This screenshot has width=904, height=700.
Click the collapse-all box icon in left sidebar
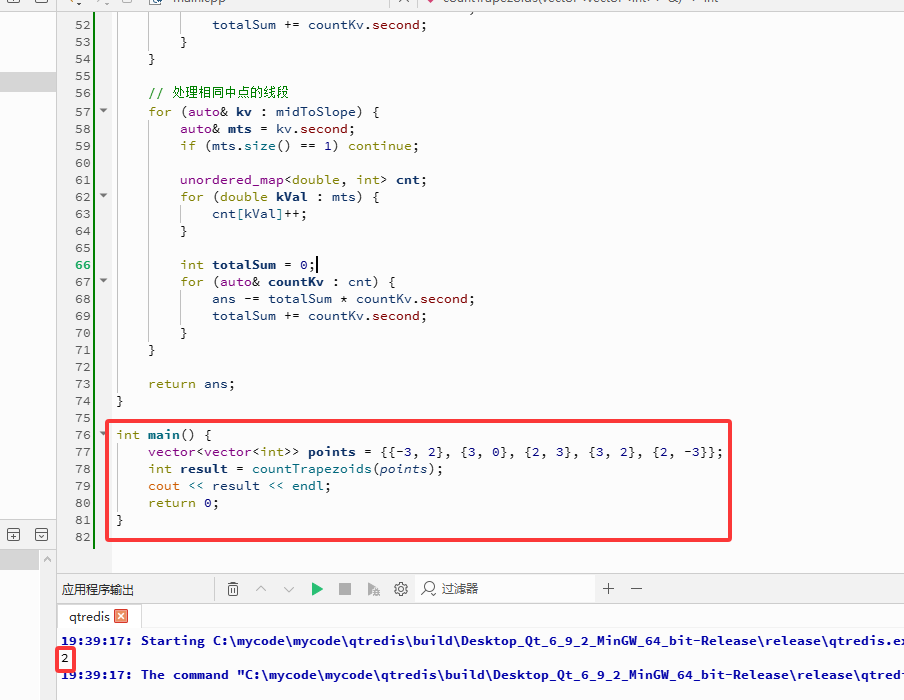point(42,535)
